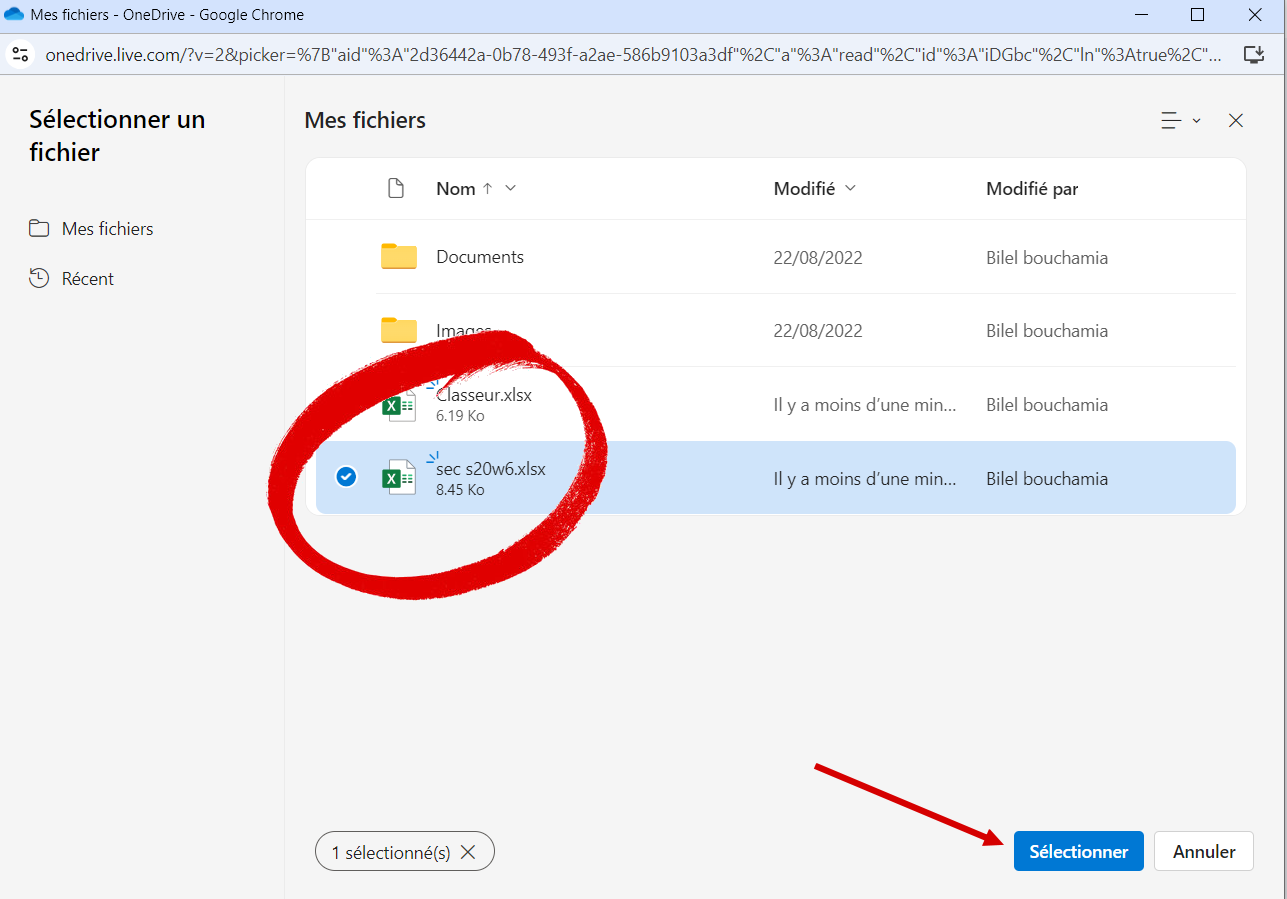This screenshot has width=1287, height=899.
Task: Click the modified time in Classeur.xlsx row
Action: point(865,405)
